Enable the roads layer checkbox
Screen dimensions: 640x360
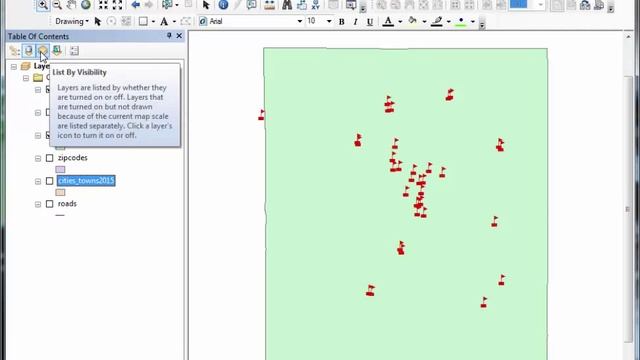click(x=49, y=204)
